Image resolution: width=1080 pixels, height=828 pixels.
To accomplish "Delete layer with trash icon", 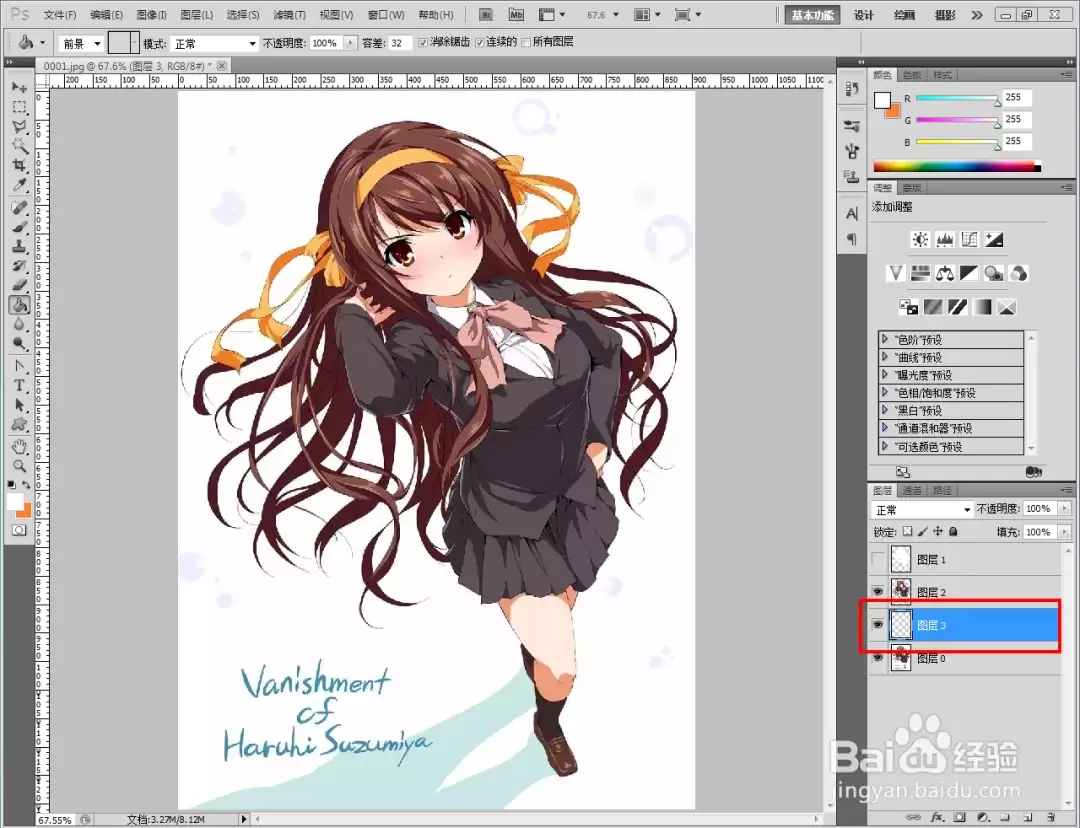I will pos(1051,817).
